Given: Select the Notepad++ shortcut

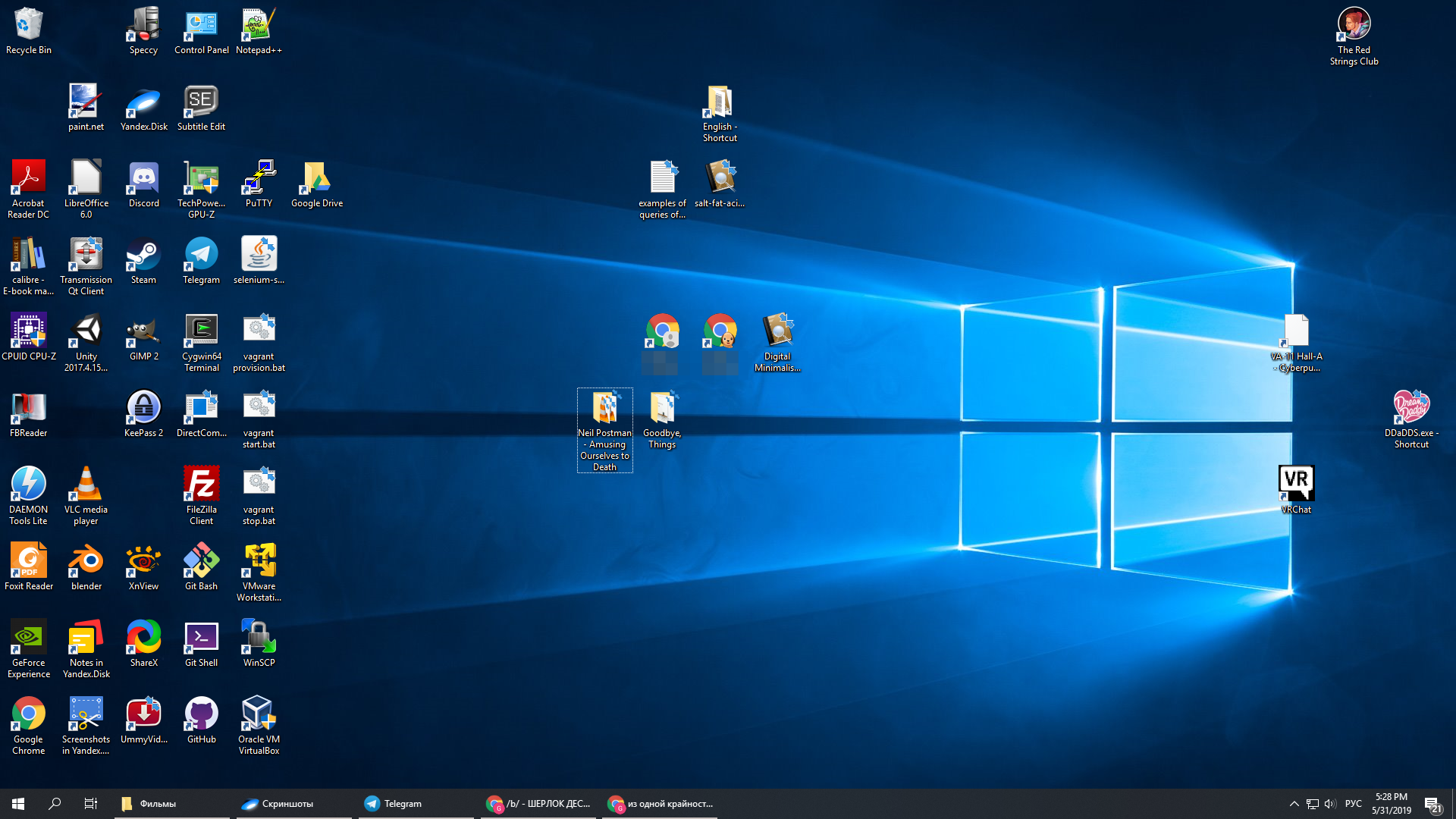Looking at the screenshot, I should click(x=259, y=30).
